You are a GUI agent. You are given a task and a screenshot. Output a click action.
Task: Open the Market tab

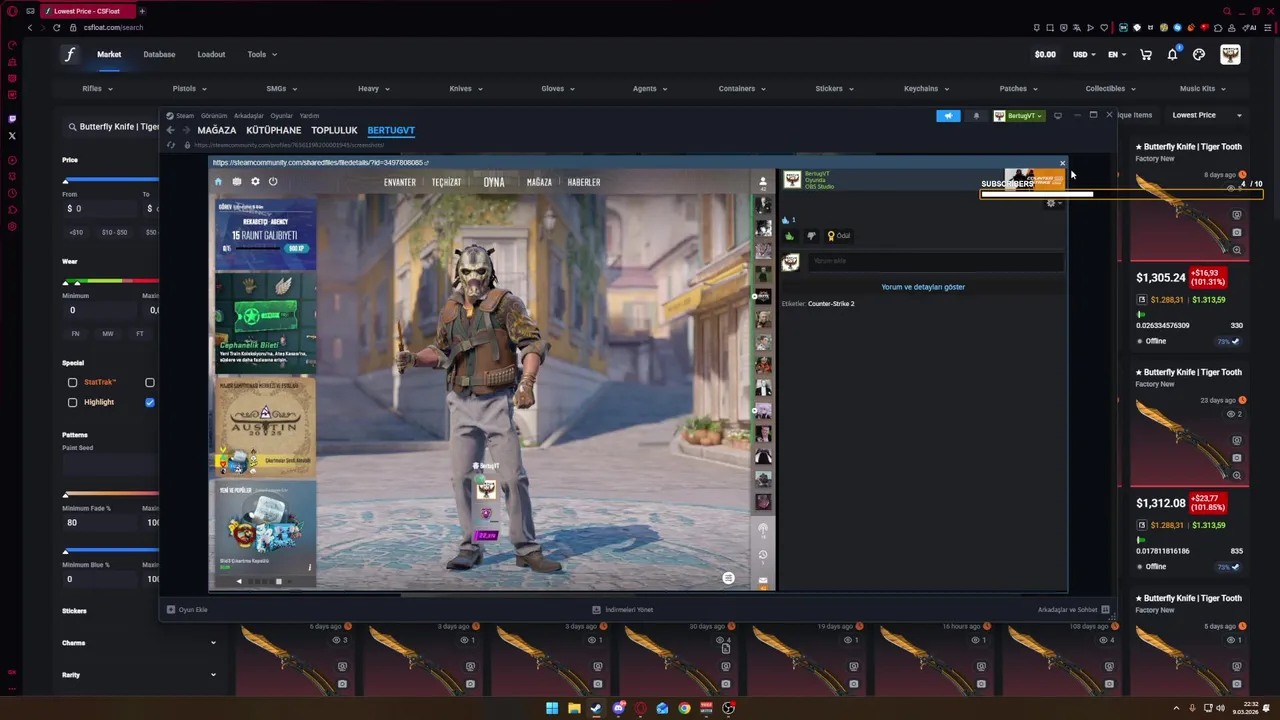109,54
